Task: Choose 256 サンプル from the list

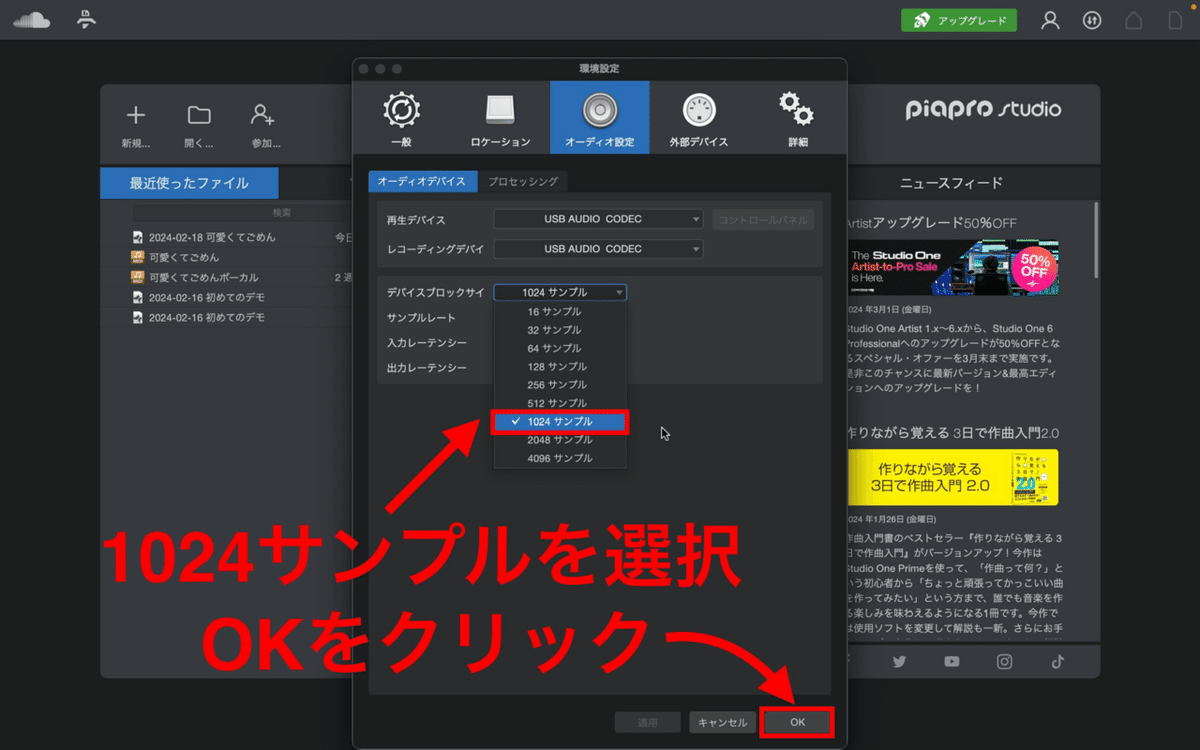Action: click(x=560, y=384)
